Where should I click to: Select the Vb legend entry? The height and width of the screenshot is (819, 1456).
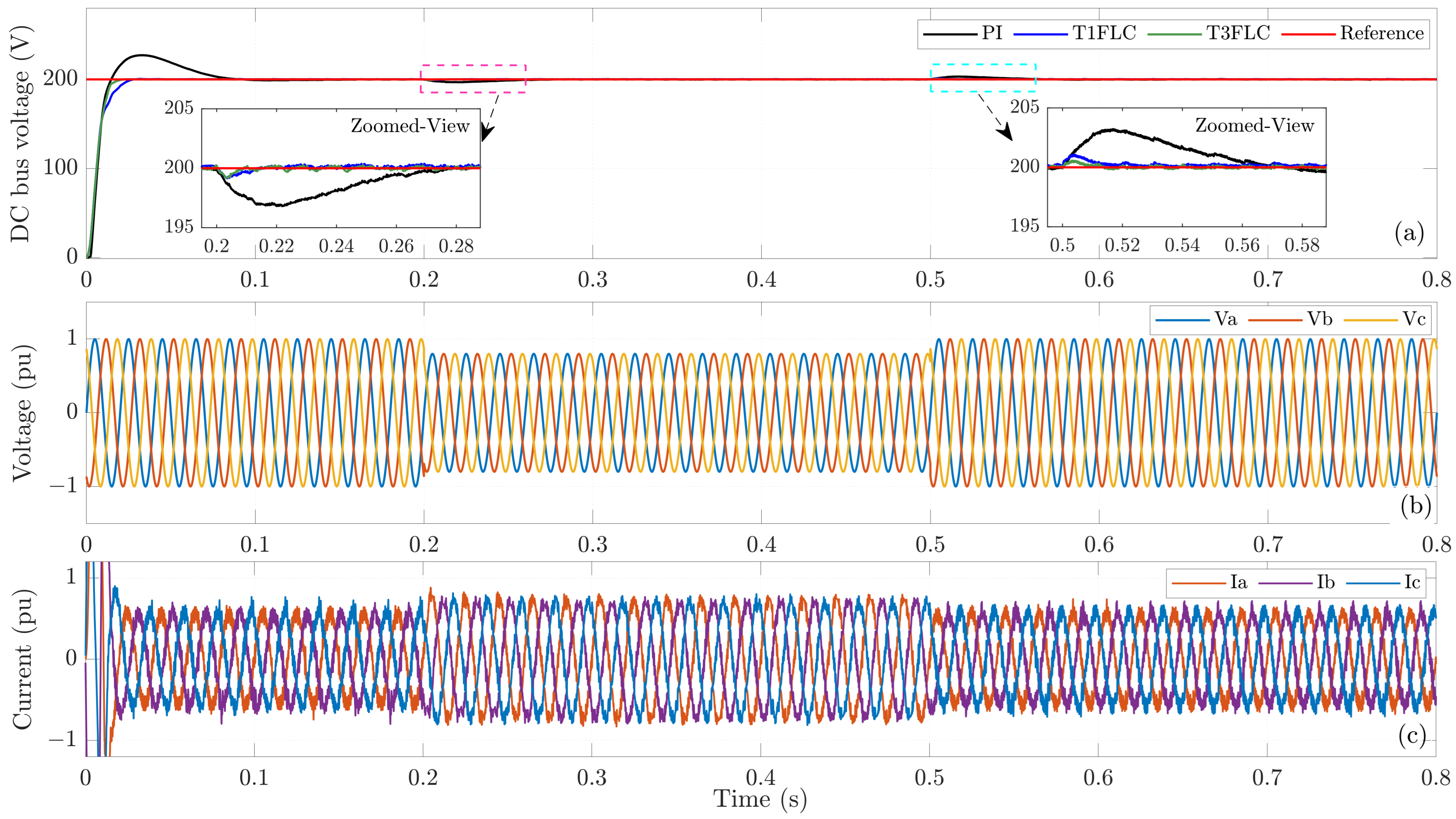[1290, 319]
